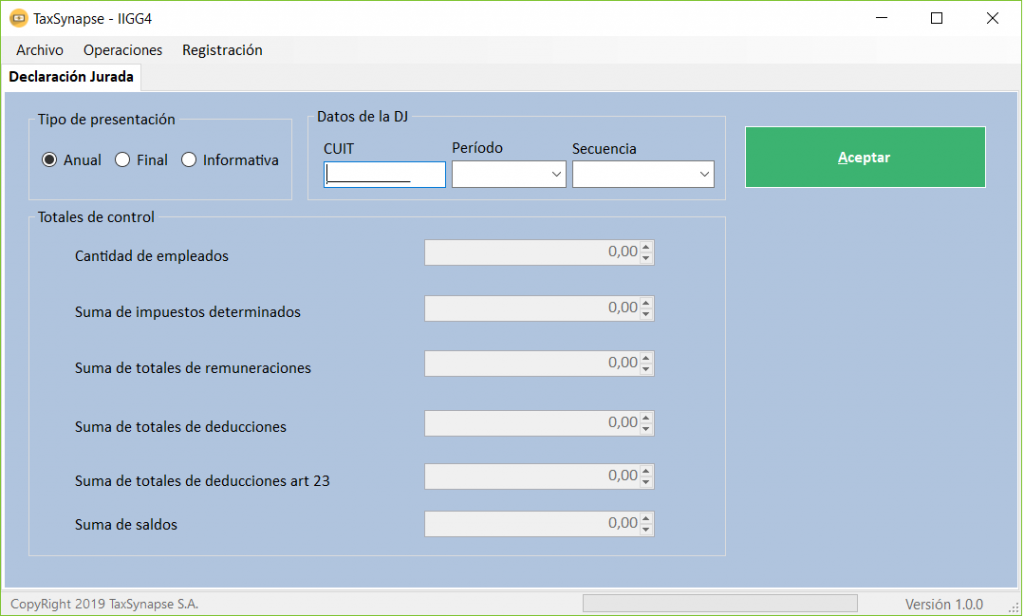Click the TaxSynapse app icon in title bar
Viewport: 1024px width, 616px height.
[18, 18]
